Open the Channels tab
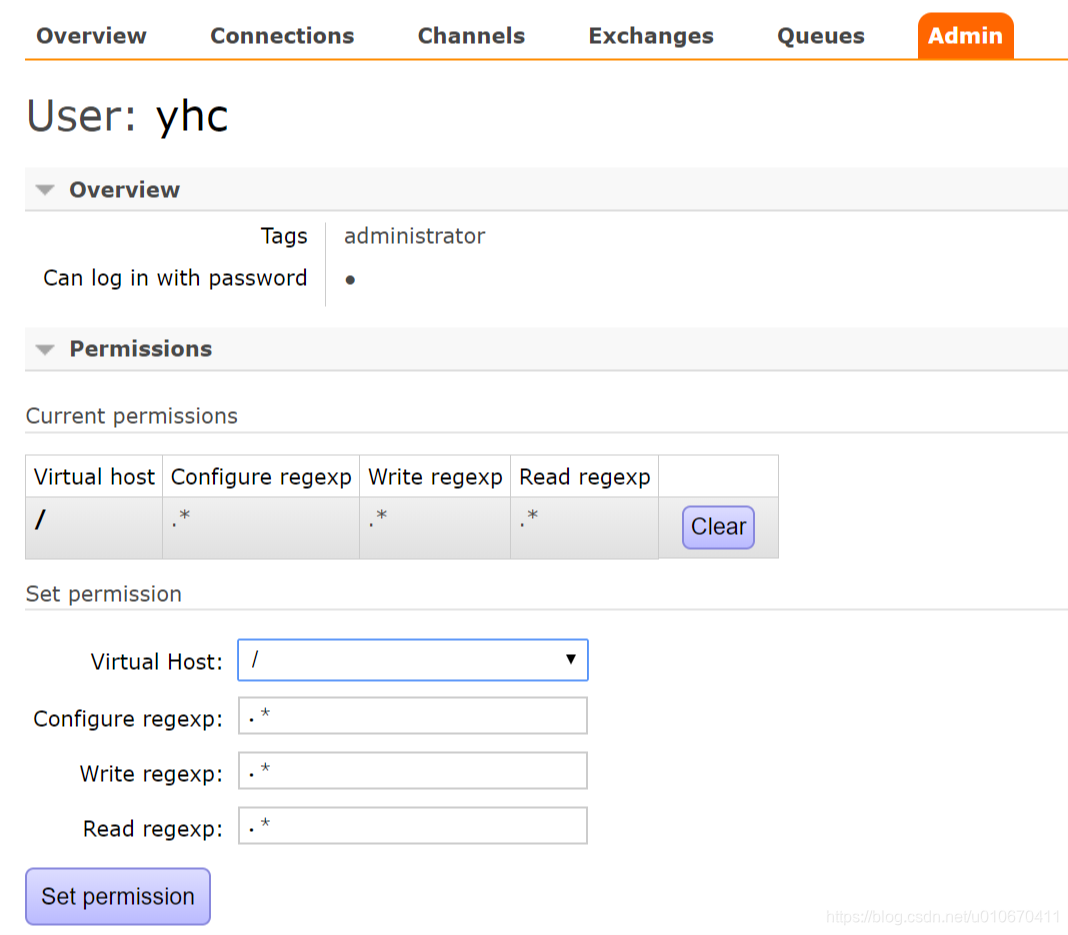Viewport: 1068px width, 935px height. [x=471, y=35]
